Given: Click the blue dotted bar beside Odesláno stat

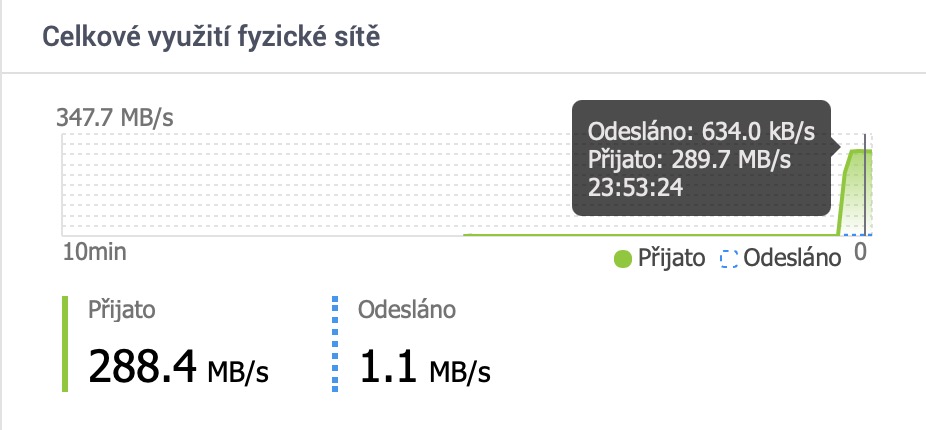Looking at the screenshot, I should coord(334,342).
